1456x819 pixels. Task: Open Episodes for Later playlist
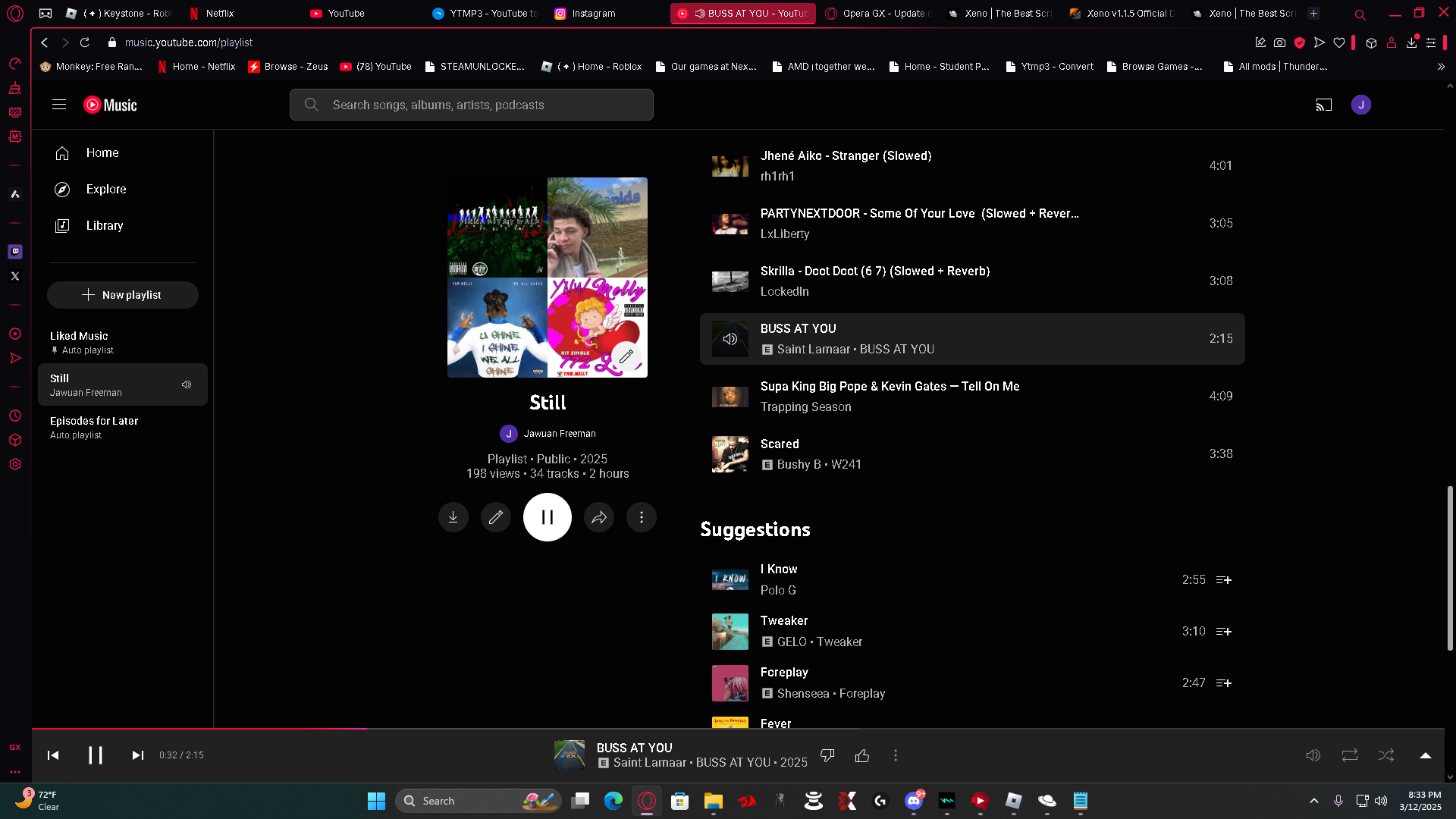[x=123, y=427]
